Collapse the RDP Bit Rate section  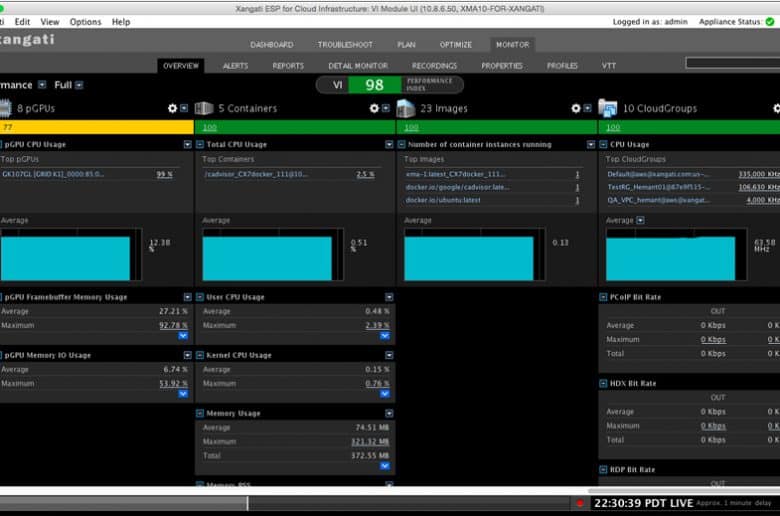[603, 470]
